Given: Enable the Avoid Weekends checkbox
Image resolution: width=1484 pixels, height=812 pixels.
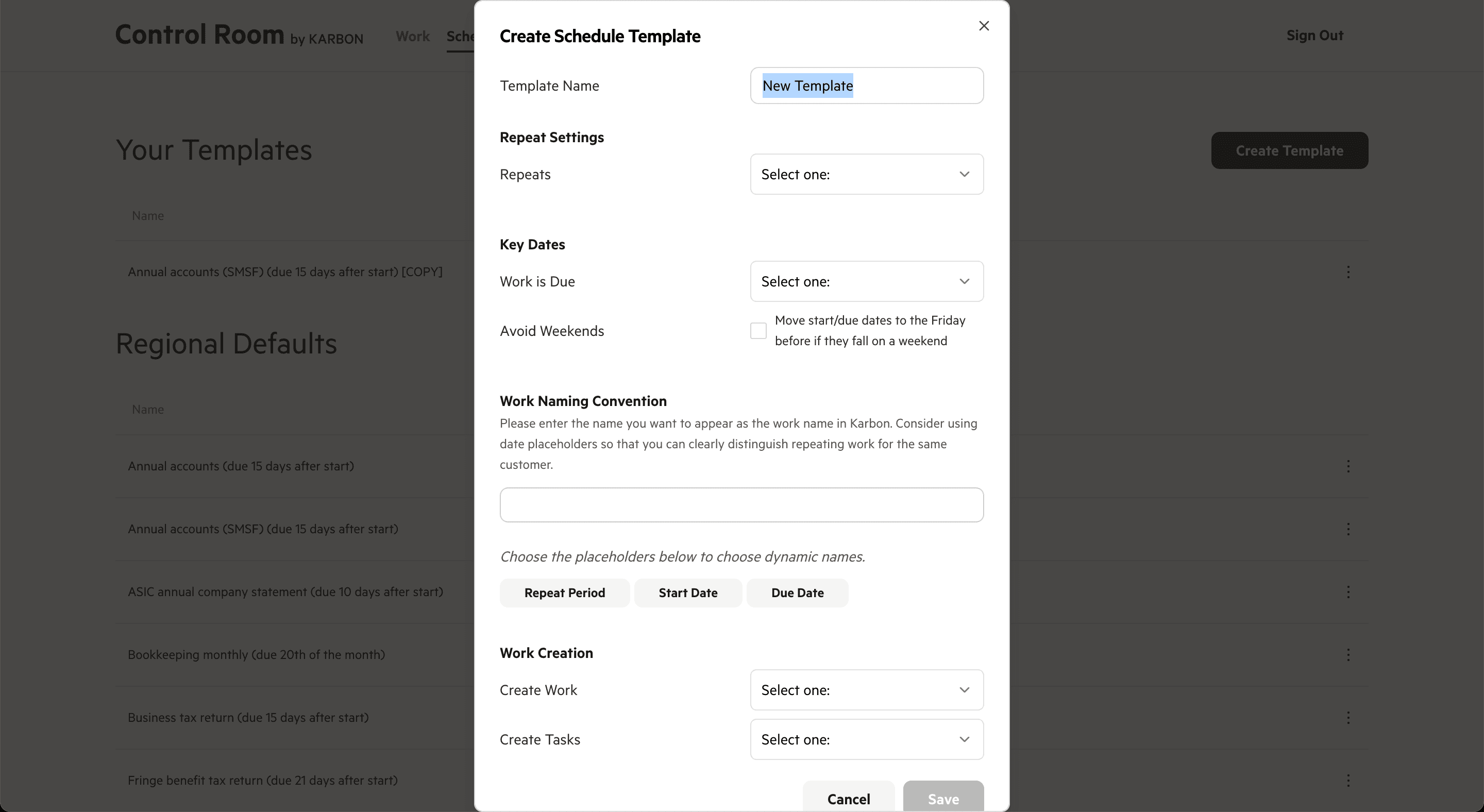Looking at the screenshot, I should coord(758,331).
